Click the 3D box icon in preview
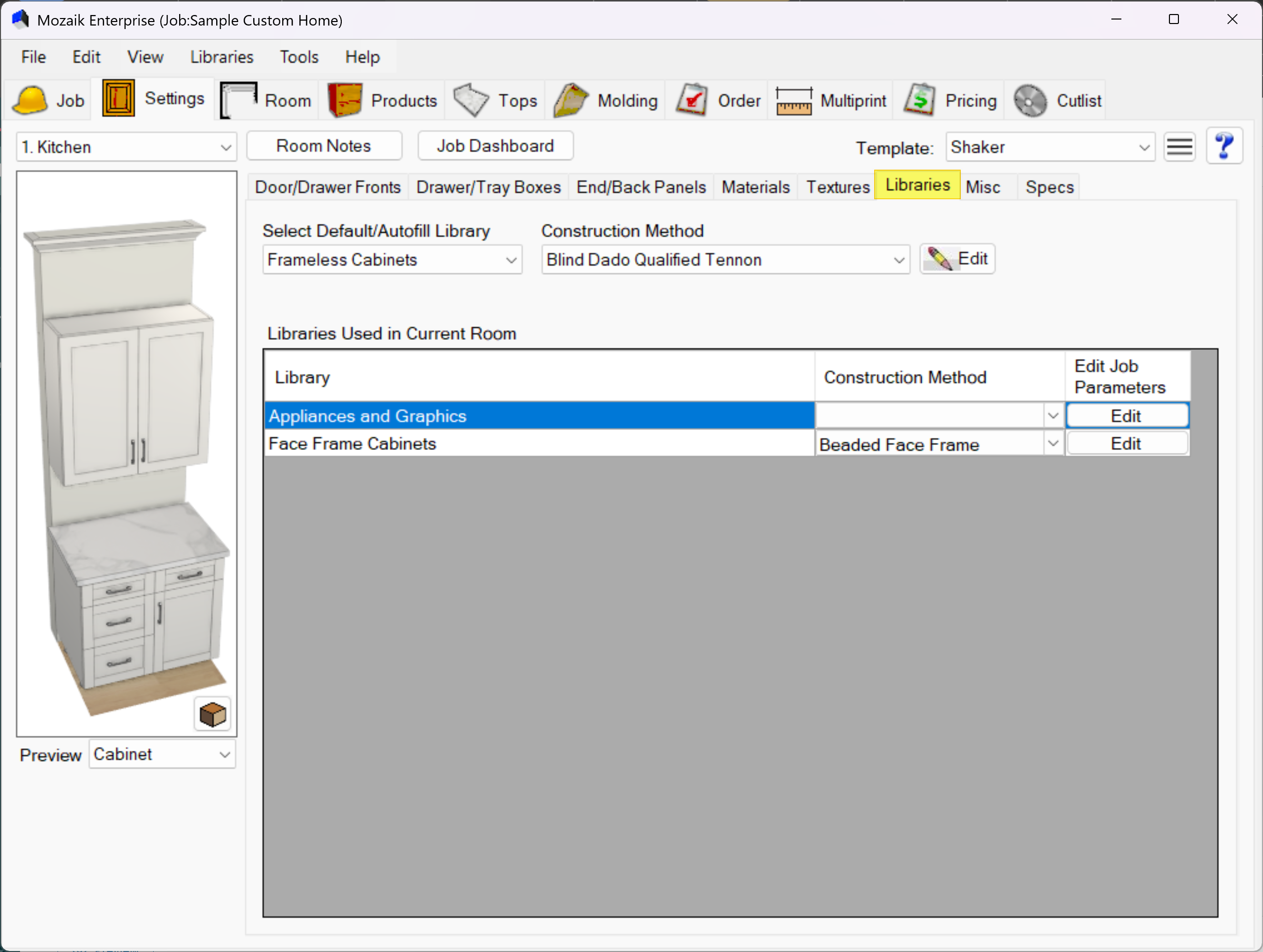Image resolution: width=1263 pixels, height=952 pixels. pyautogui.click(x=212, y=714)
